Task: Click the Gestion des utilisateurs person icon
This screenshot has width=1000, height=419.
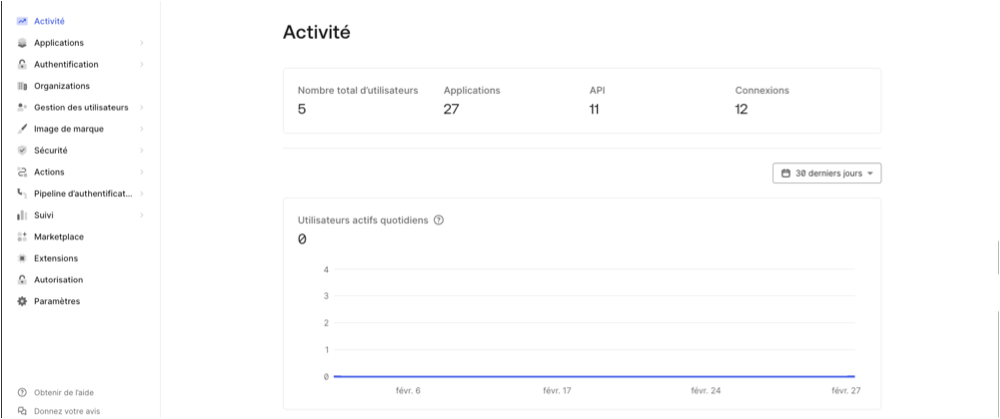Action: point(22,107)
